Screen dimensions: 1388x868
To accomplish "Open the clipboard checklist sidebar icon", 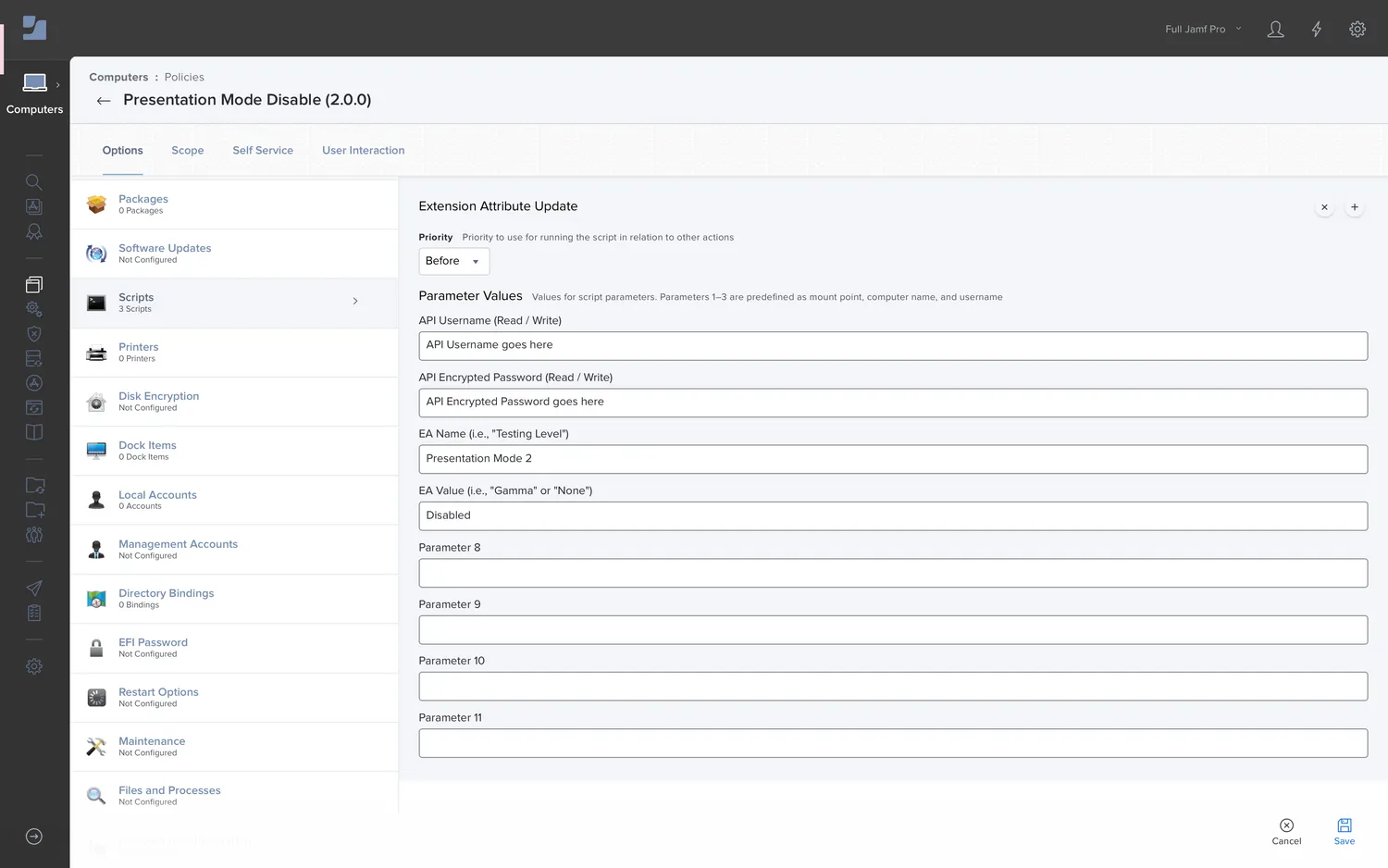I will point(34,613).
